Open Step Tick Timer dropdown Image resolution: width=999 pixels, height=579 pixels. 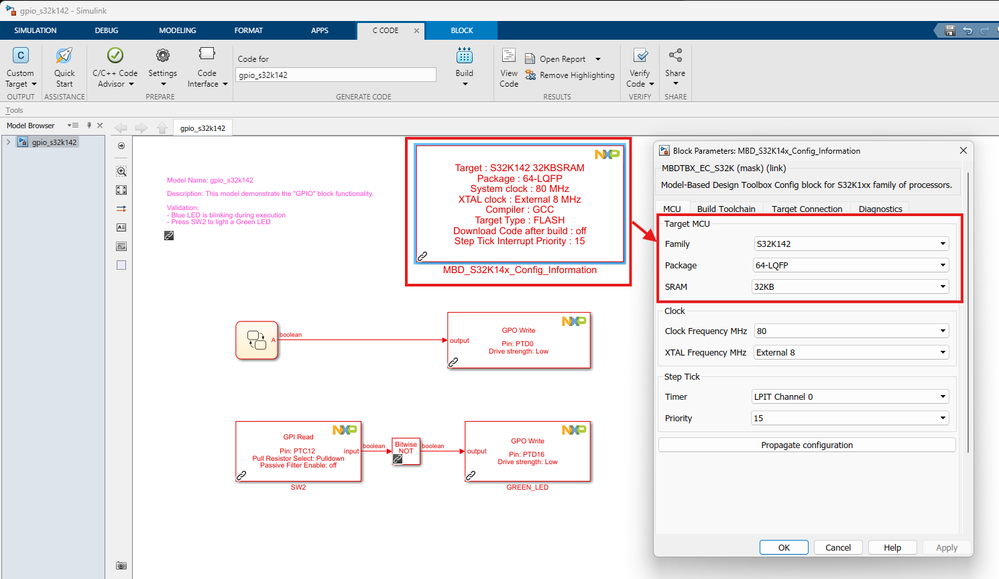pyautogui.click(x=851, y=396)
